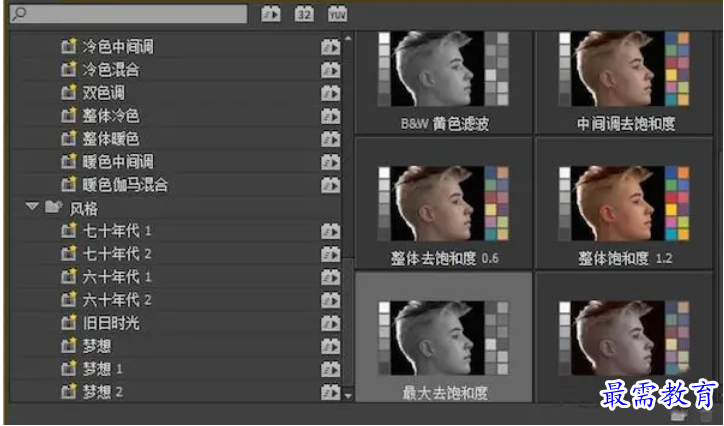Viewport: 724px width, 426px height.
Task: Click the preset icon beside 七十年代 1
Action: click(x=69, y=230)
